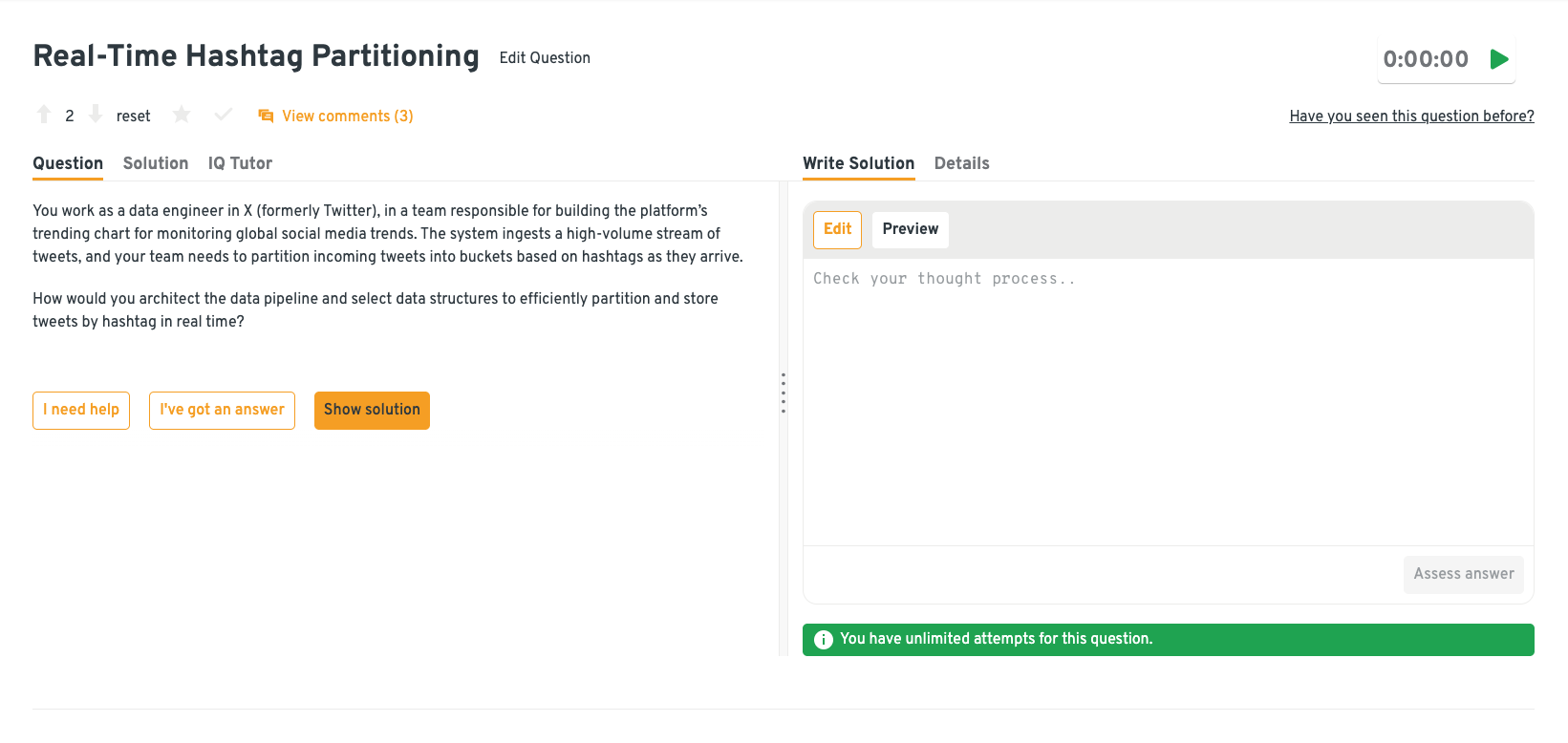
Task: Switch to the Solution tab
Action: [x=156, y=163]
